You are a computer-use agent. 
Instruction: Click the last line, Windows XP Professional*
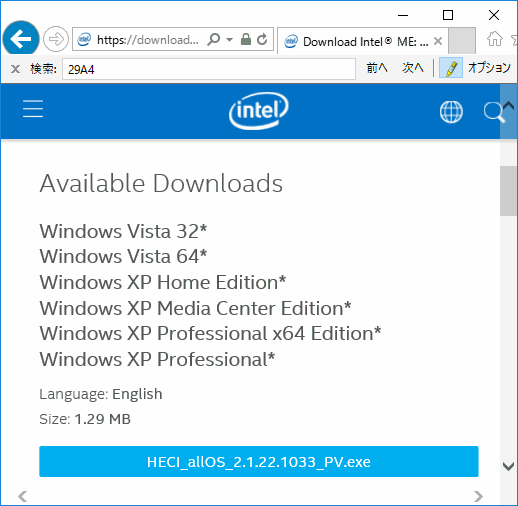[x=157, y=359]
